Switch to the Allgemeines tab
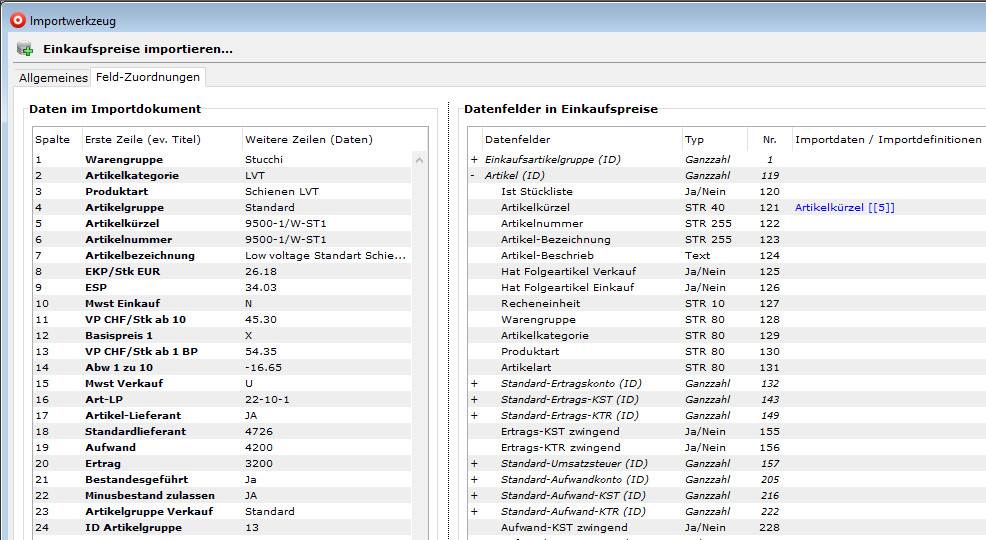Image resolution: width=986 pixels, height=540 pixels. tap(53, 78)
